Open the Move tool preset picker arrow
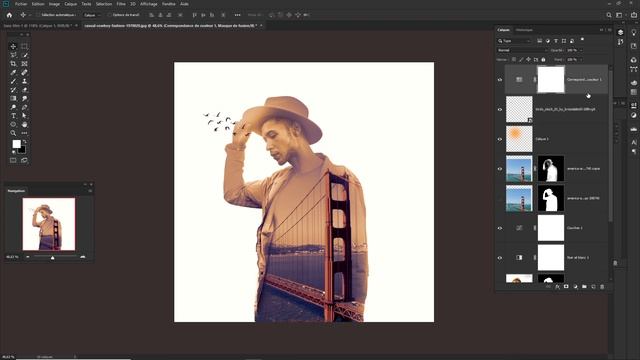This screenshot has height=360, width=640. 30,15
